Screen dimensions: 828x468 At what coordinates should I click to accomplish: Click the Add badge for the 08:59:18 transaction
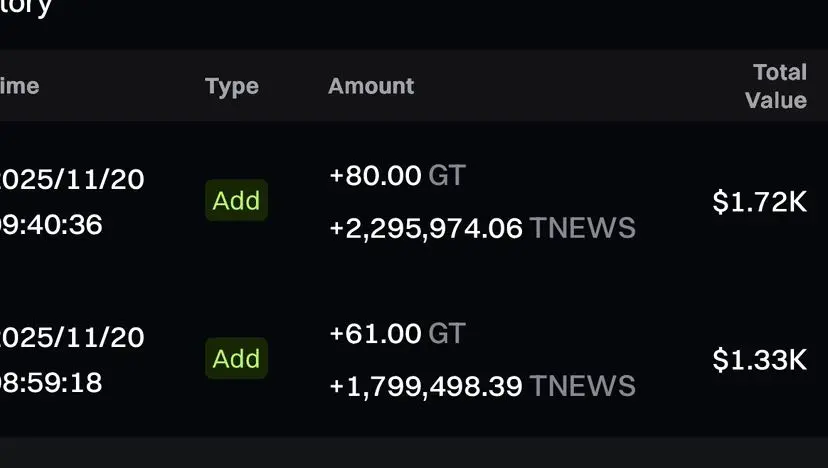[236, 359]
